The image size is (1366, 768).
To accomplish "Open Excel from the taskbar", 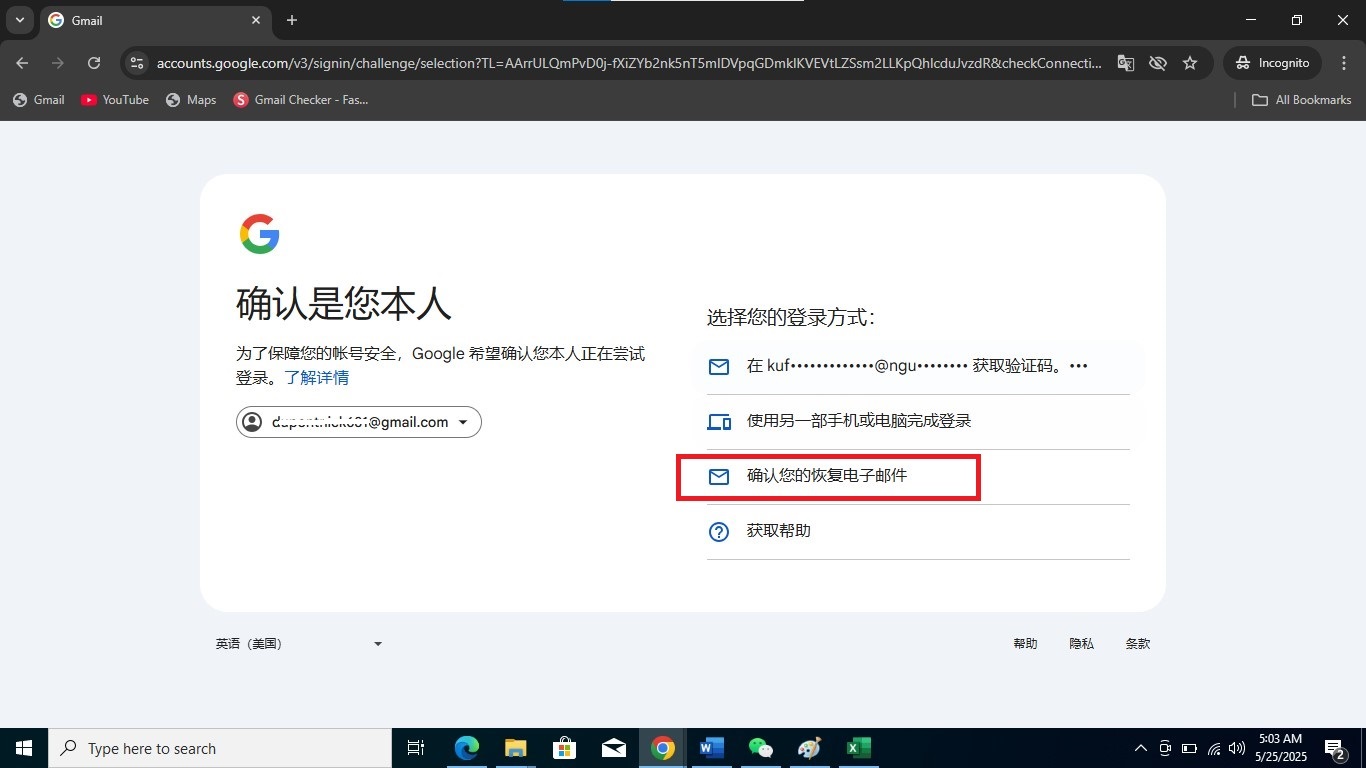I will [x=858, y=748].
